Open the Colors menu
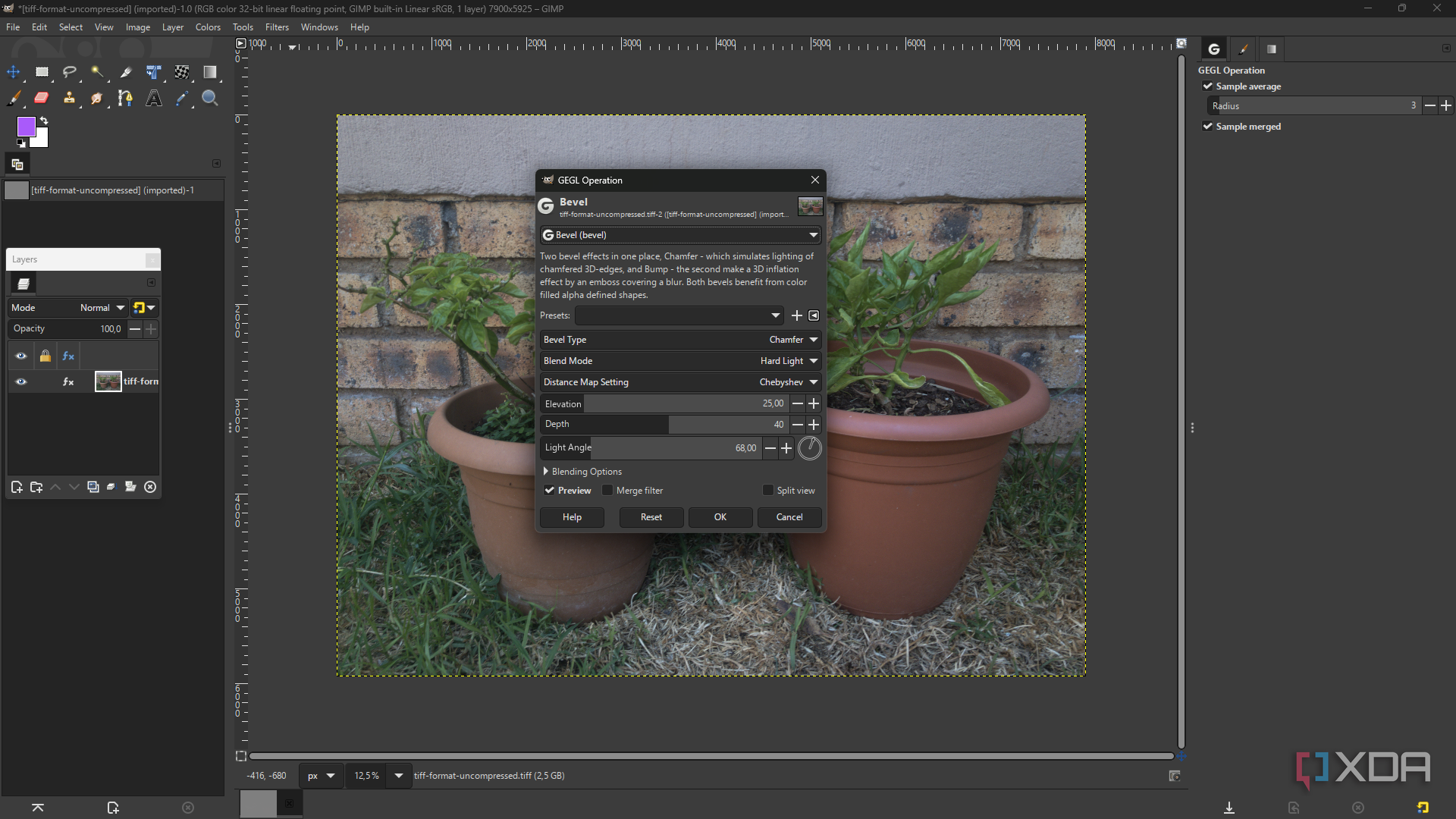This screenshot has height=819, width=1456. pos(208,27)
